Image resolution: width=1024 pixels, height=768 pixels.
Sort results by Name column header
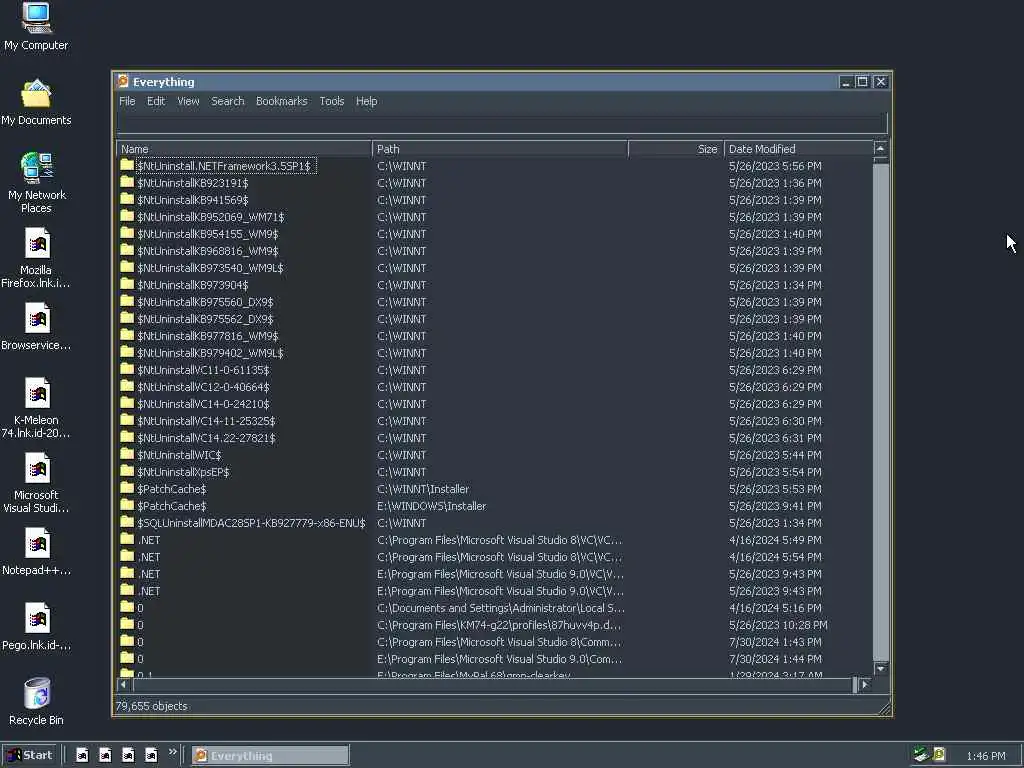pyautogui.click(x=244, y=149)
